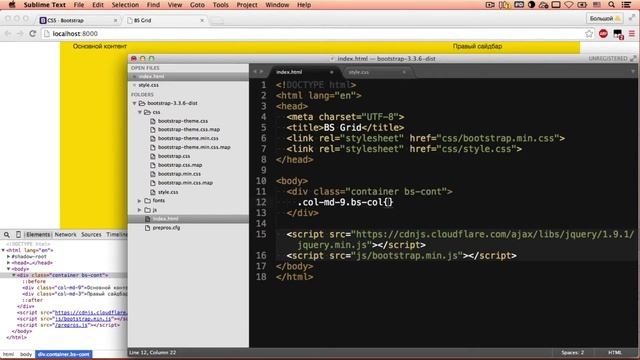Close the BS Grid browser tab
Viewport: 640px width, 360px height.
click(x=202, y=20)
